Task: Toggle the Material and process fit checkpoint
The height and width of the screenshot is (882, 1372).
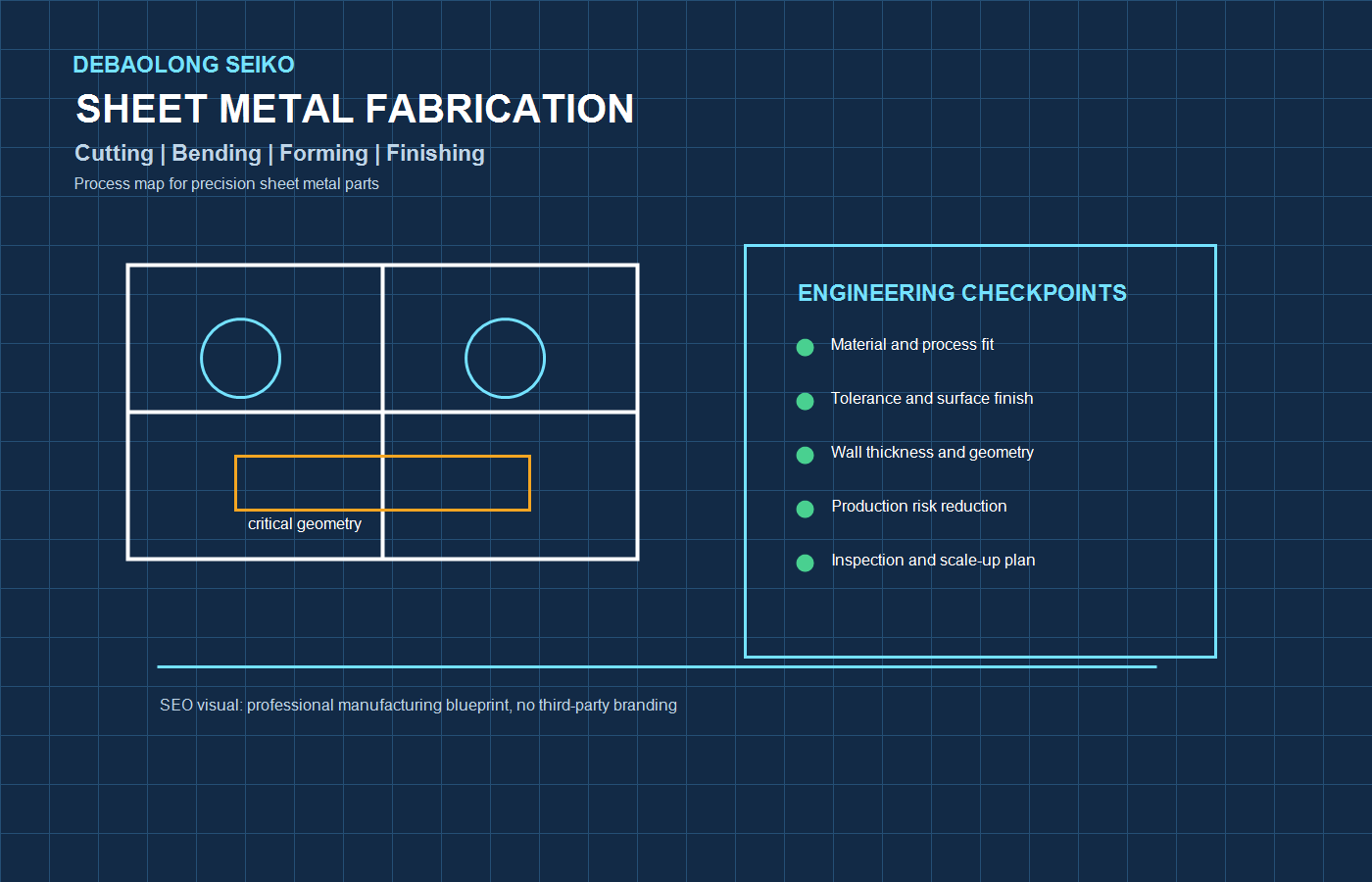Action: pyautogui.click(x=912, y=345)
